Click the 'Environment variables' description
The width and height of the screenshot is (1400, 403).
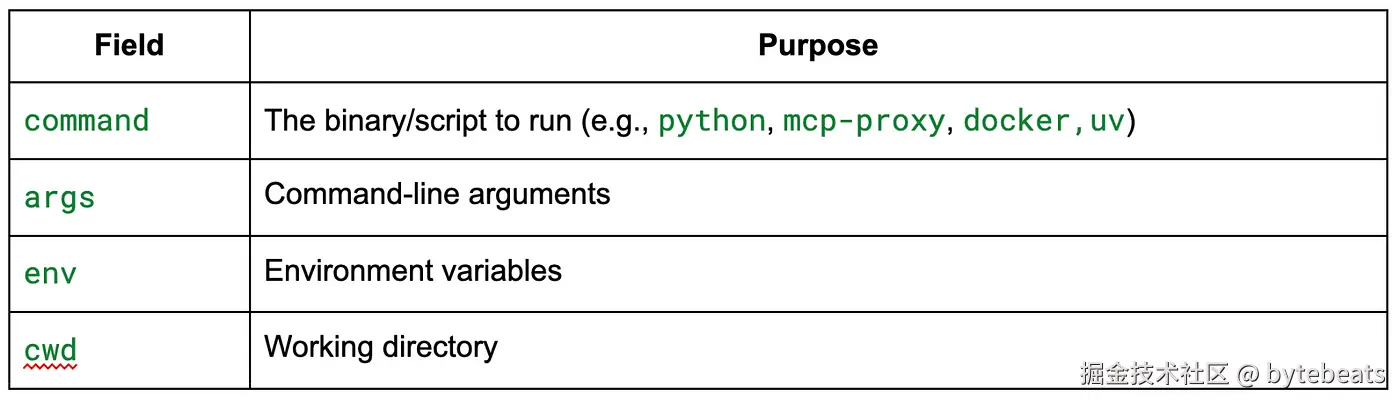tap(412, 270)
